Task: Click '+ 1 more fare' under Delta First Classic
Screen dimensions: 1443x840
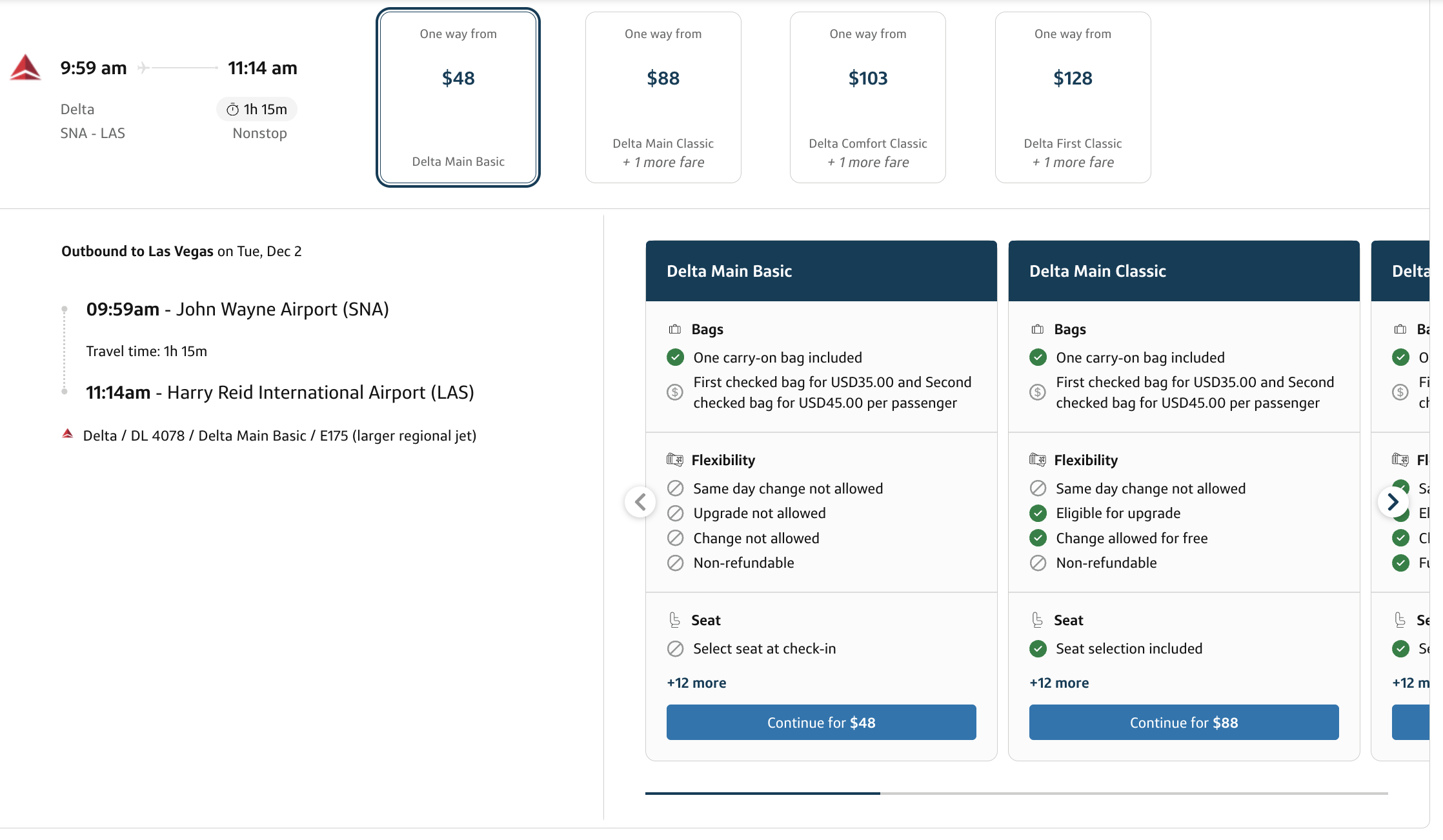Action: click(1073, 163)
